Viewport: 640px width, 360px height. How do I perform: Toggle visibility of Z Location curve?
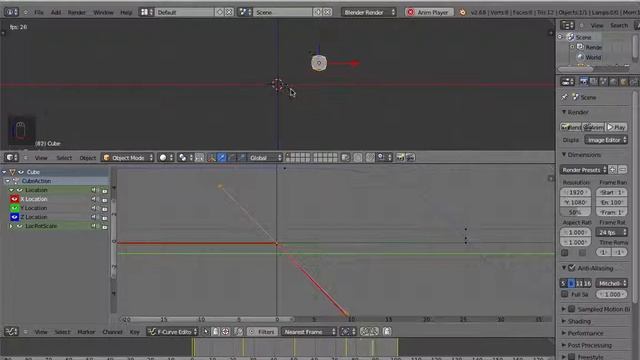(x=15, y=217)
